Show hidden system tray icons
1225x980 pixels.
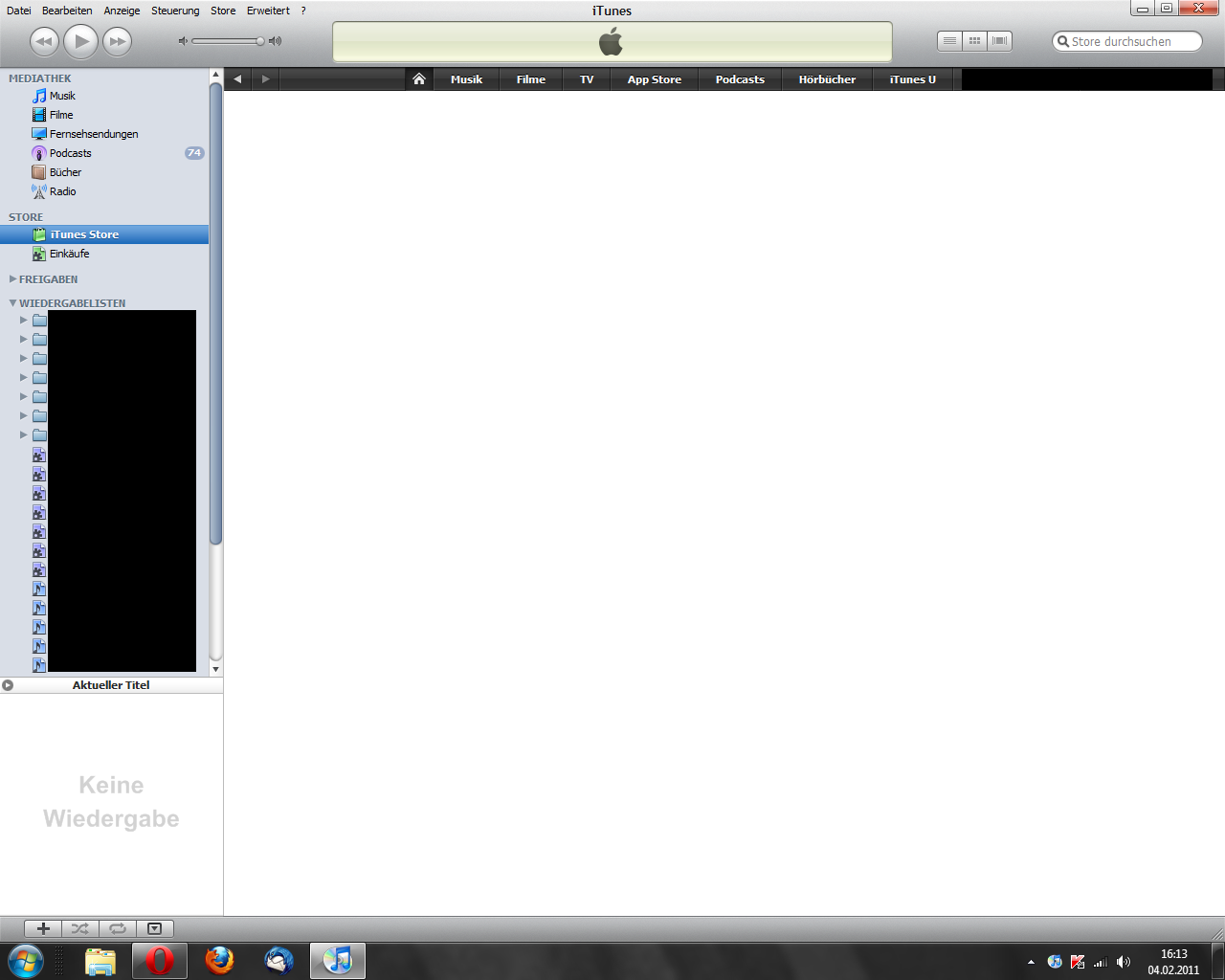(x=1031, y=962)
